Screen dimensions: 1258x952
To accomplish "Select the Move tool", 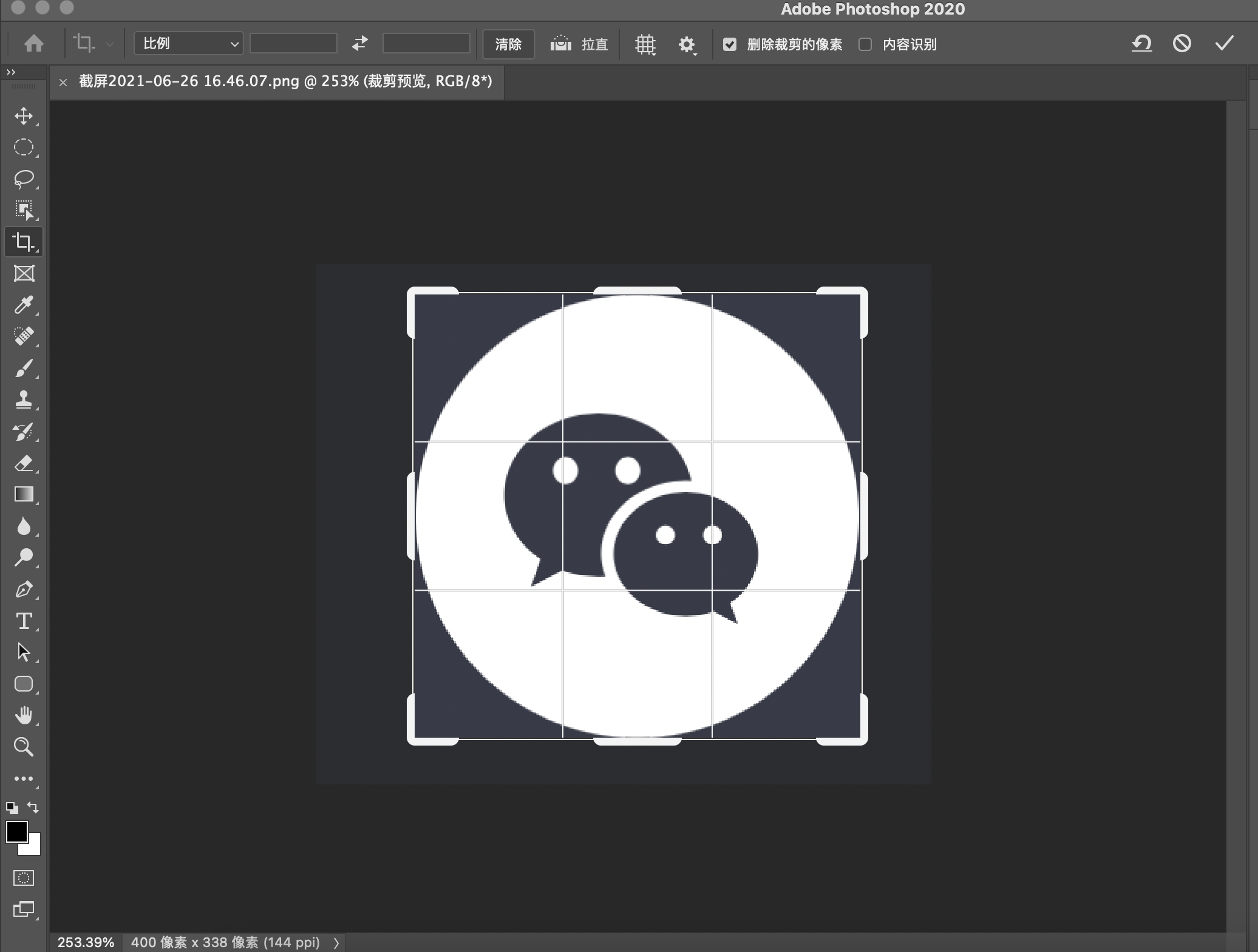I will point(24,116).
